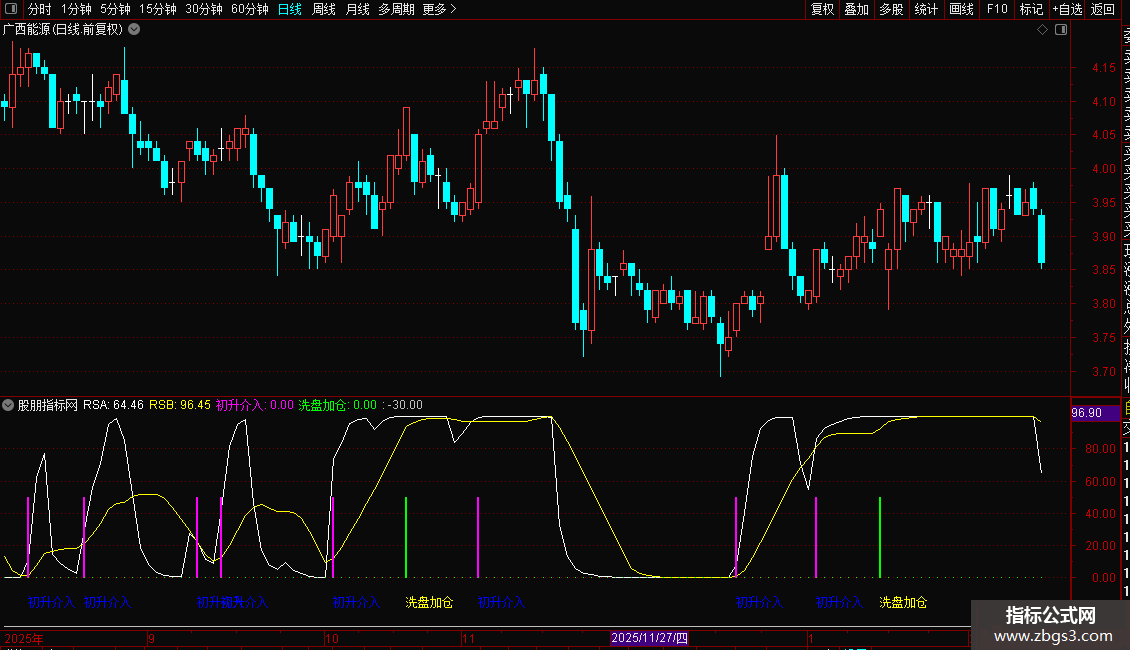
Task: Click the diamond marker icon above the chart
Action: [1043, 30]
